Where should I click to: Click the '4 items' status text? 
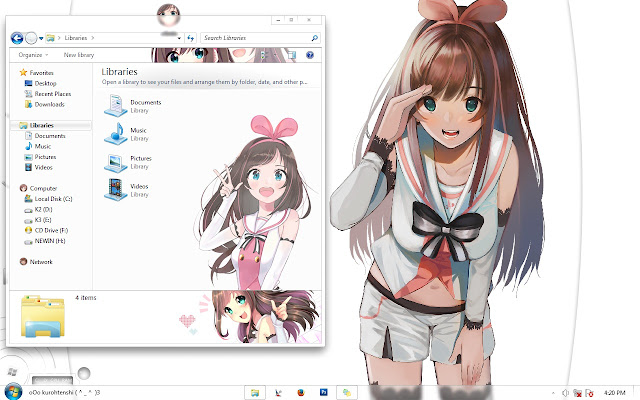point(86,298)
